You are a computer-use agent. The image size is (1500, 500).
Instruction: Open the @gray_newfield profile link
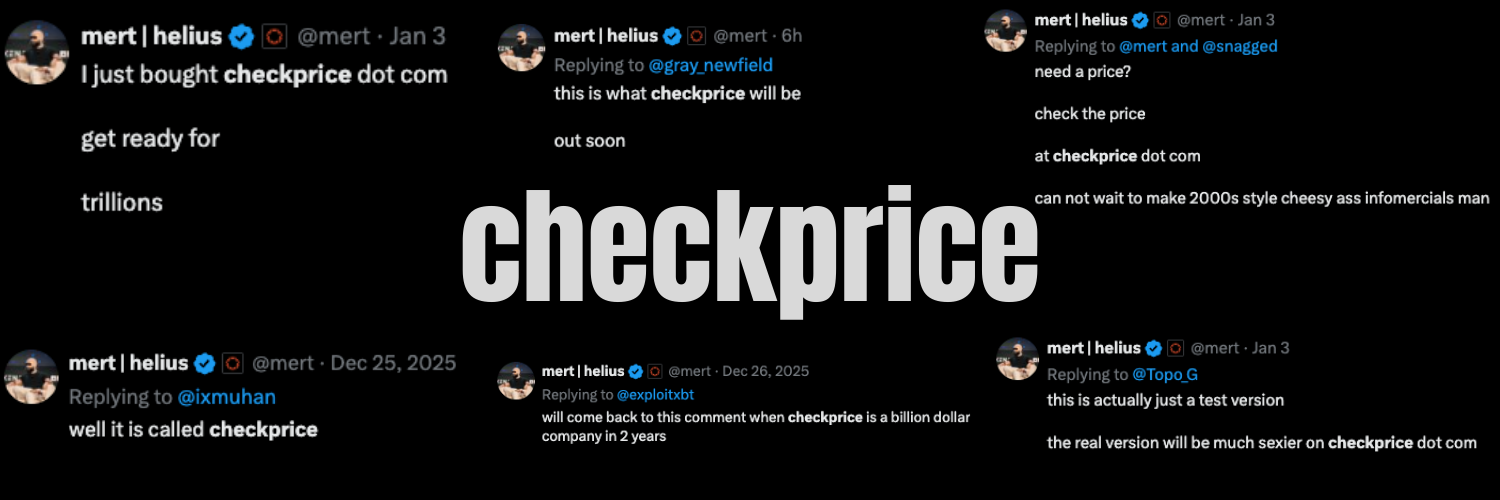coord(711,65)
